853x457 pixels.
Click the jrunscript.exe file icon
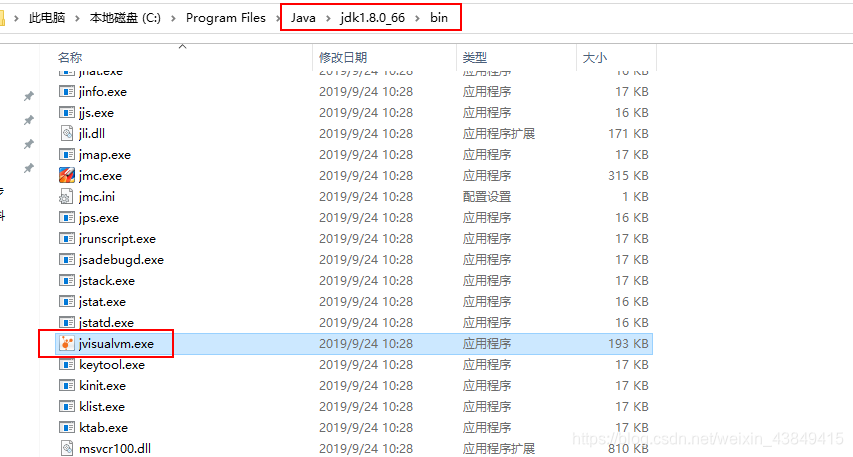tap(66, 238)
